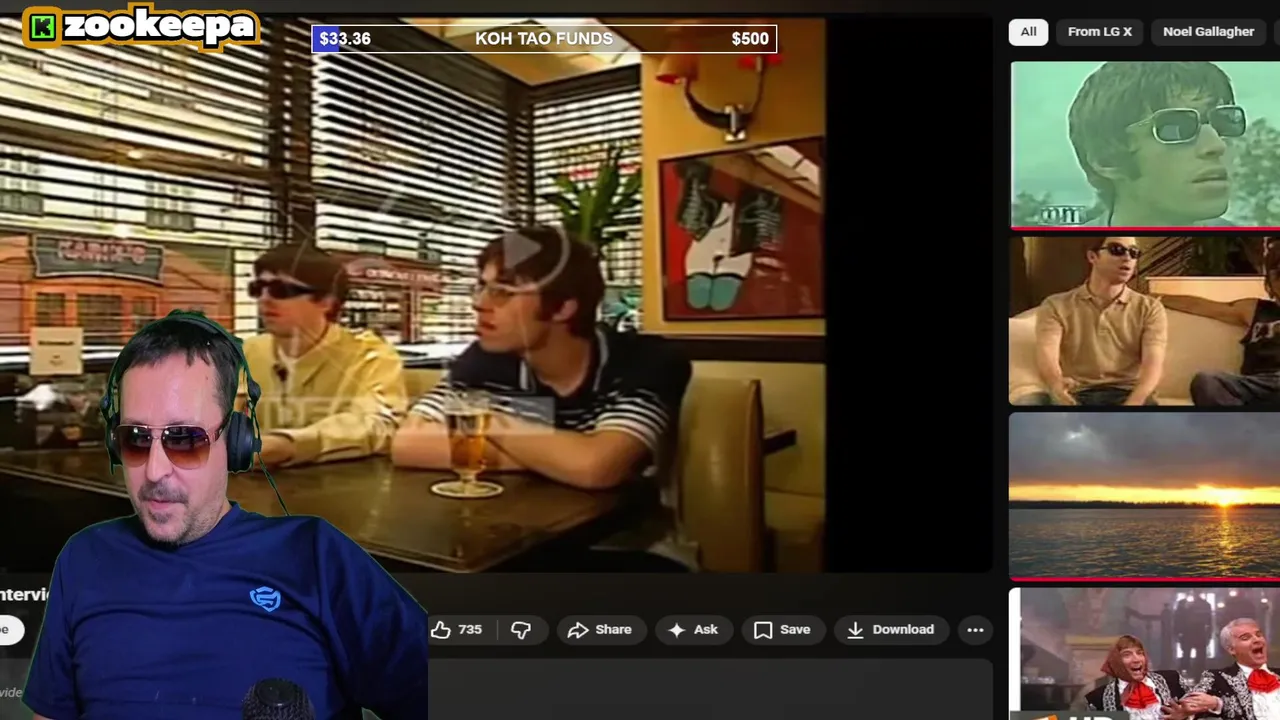This screenshot has width=1280, height=720.
Task: Open the more actions ellipsis menu
Action: pyautogui.click(x=975, y=629)
